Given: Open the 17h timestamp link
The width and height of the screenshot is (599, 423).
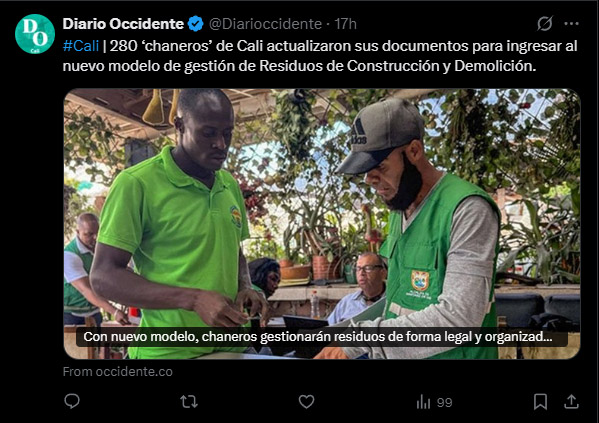Looking at the screenshot, I should (345, 24).
